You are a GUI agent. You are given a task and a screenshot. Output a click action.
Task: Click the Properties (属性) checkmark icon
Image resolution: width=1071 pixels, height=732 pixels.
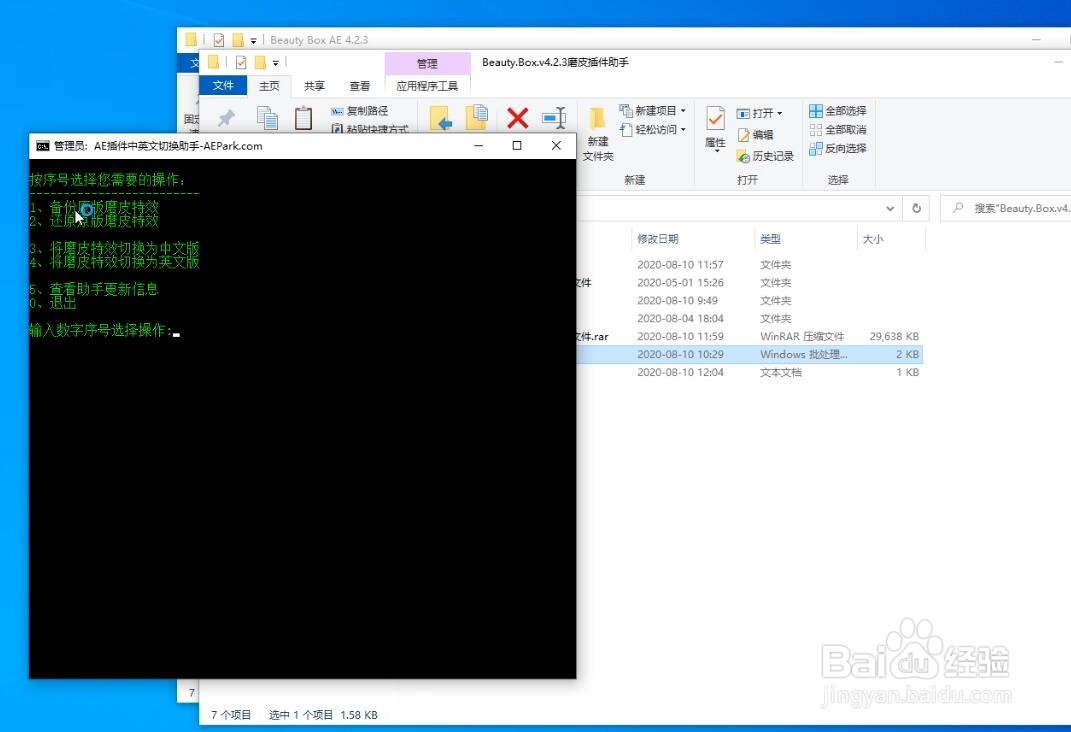[715, 119]
